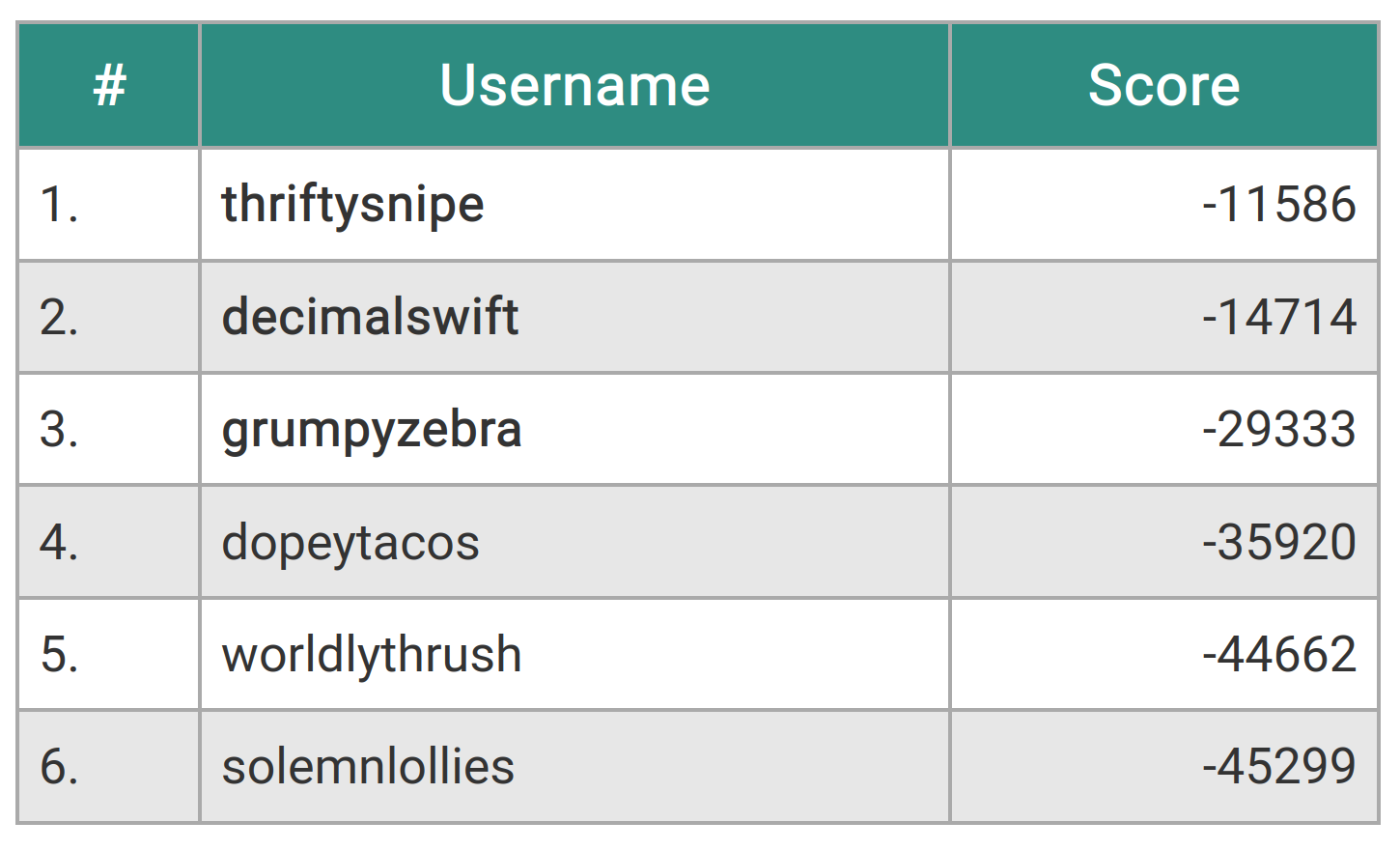Click the # rank column header
Screen dimensions: 1400x850
tap(109, 85)
